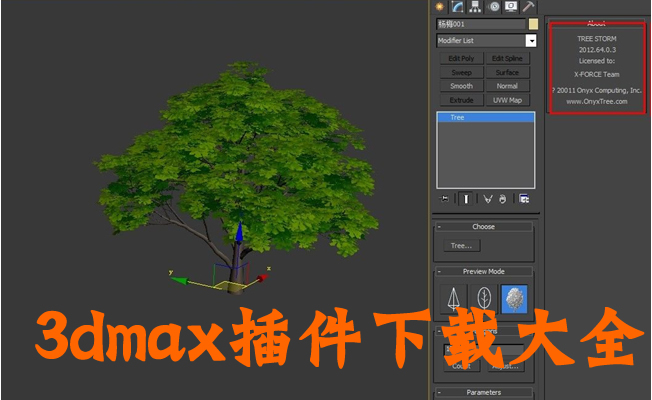Collapse the Preview Mode rollout
The image size is (652, 400).
pos(484,272)
